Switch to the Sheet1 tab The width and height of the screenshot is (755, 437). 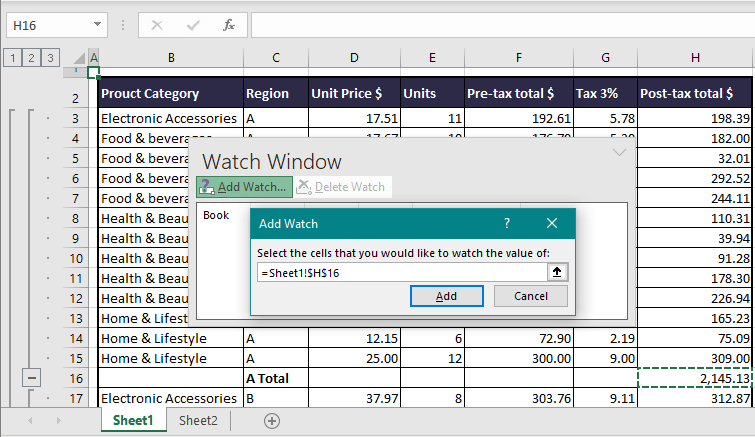tap(133, 420)
